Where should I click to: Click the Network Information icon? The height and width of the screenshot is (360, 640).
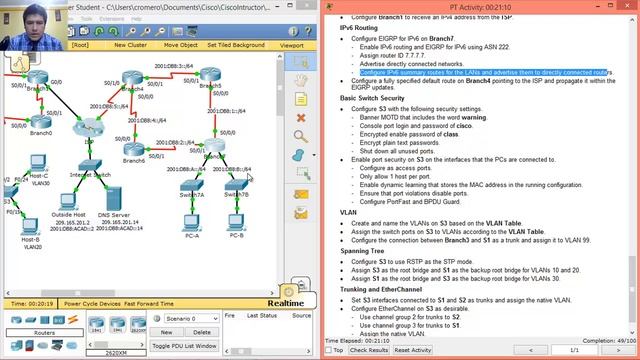coord(293,31)
